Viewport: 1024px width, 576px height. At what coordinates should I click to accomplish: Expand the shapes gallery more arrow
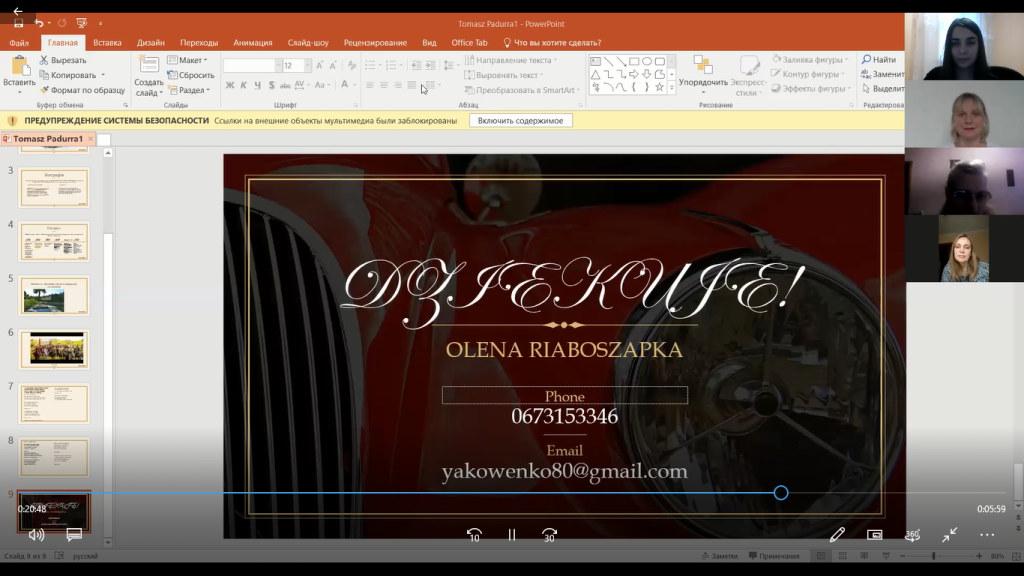[x=671, y=88]
